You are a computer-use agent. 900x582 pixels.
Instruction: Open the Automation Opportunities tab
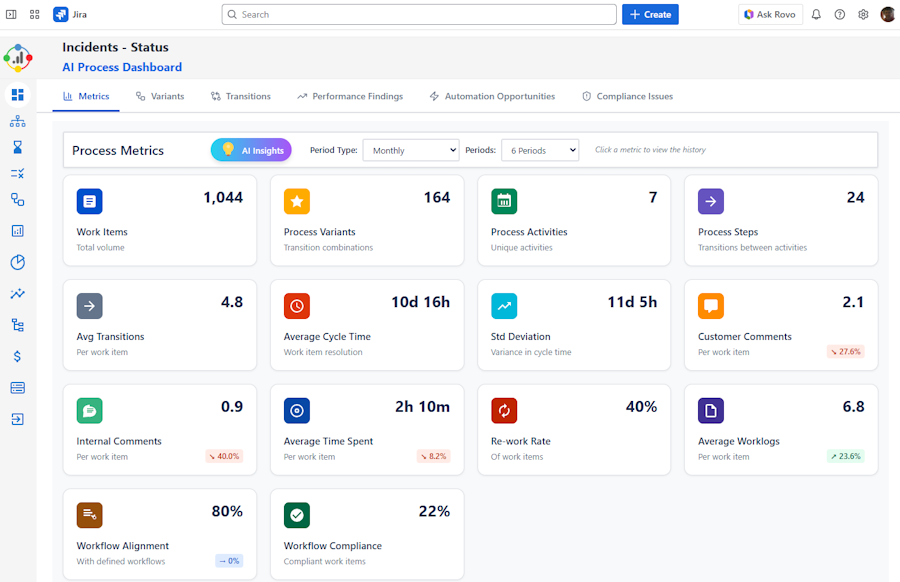pos(492,97)
